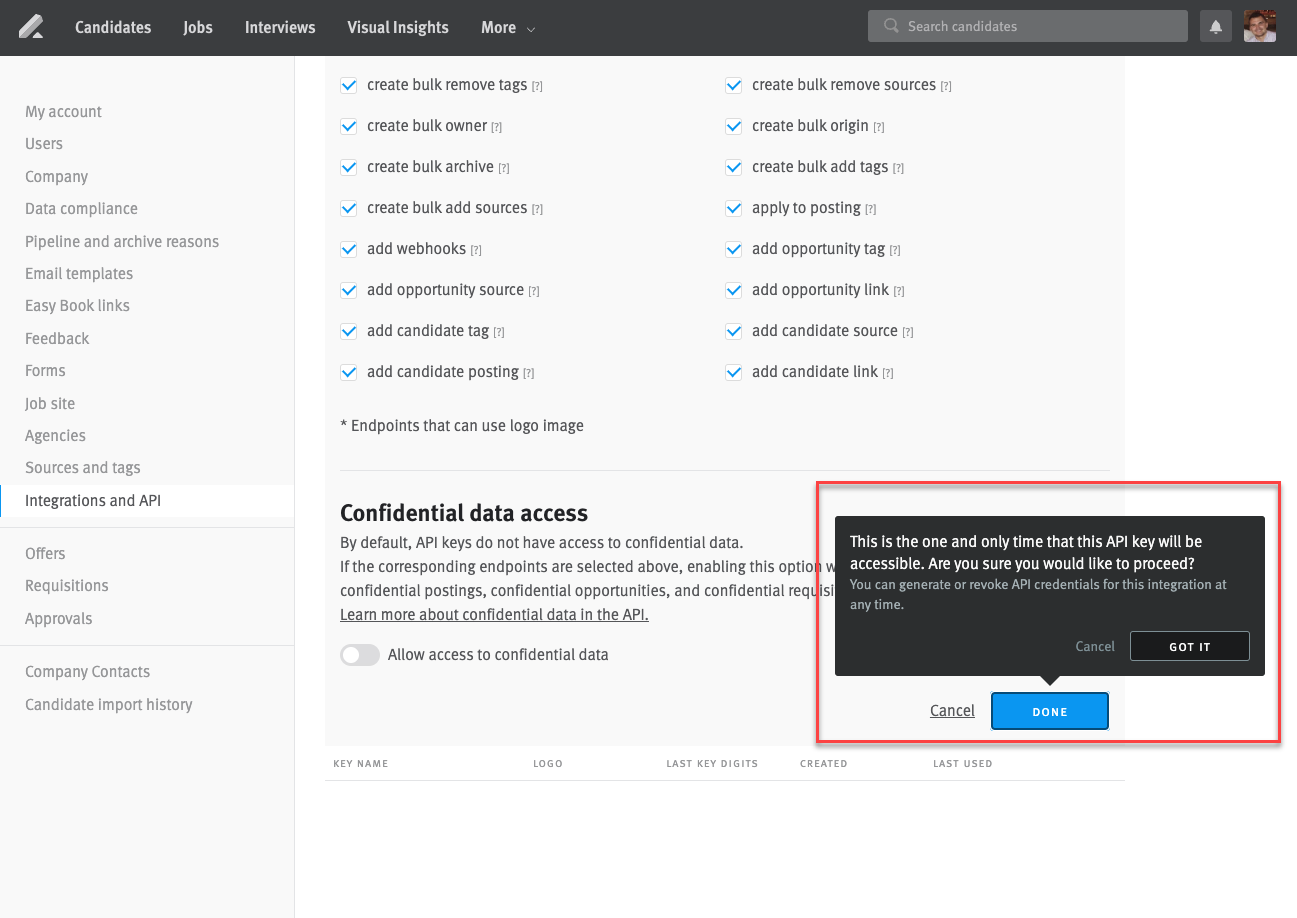The height and width of the screenshot is (918, 1297).
Task: Uncheck the add opportunity link checkbox
Action: [734, 290]
